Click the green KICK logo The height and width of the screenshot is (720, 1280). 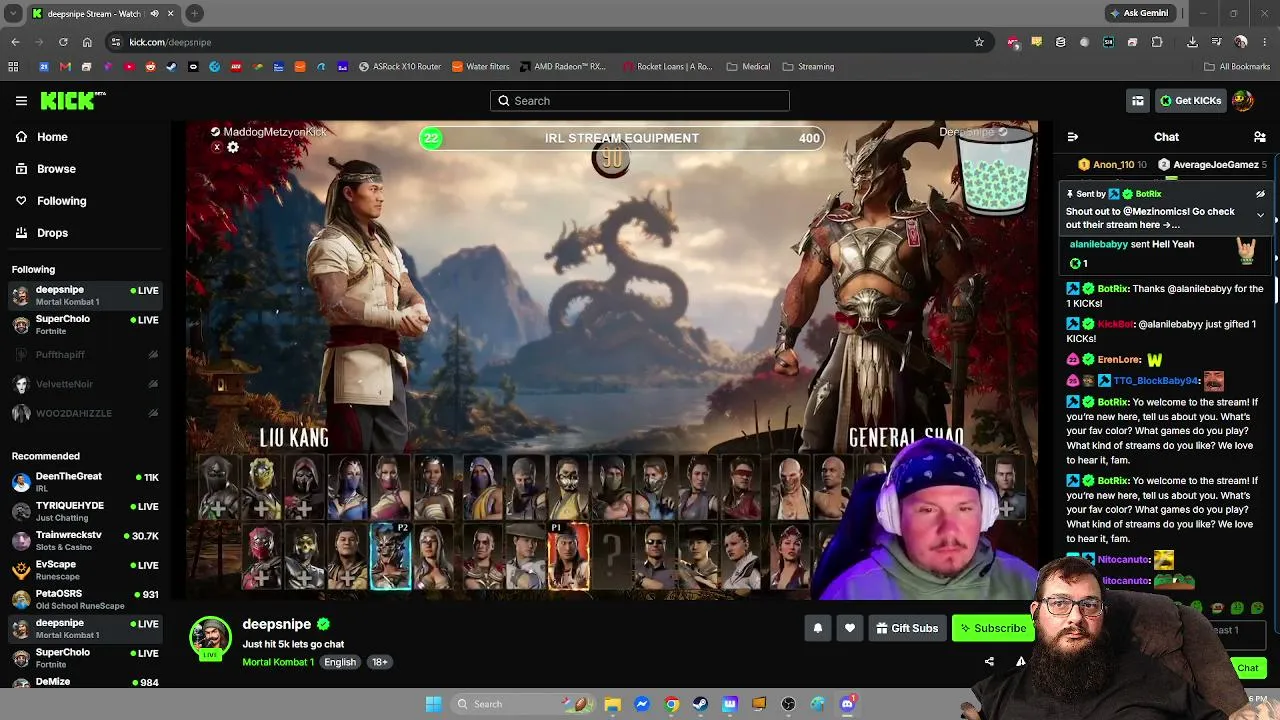(x=72, y=100)
